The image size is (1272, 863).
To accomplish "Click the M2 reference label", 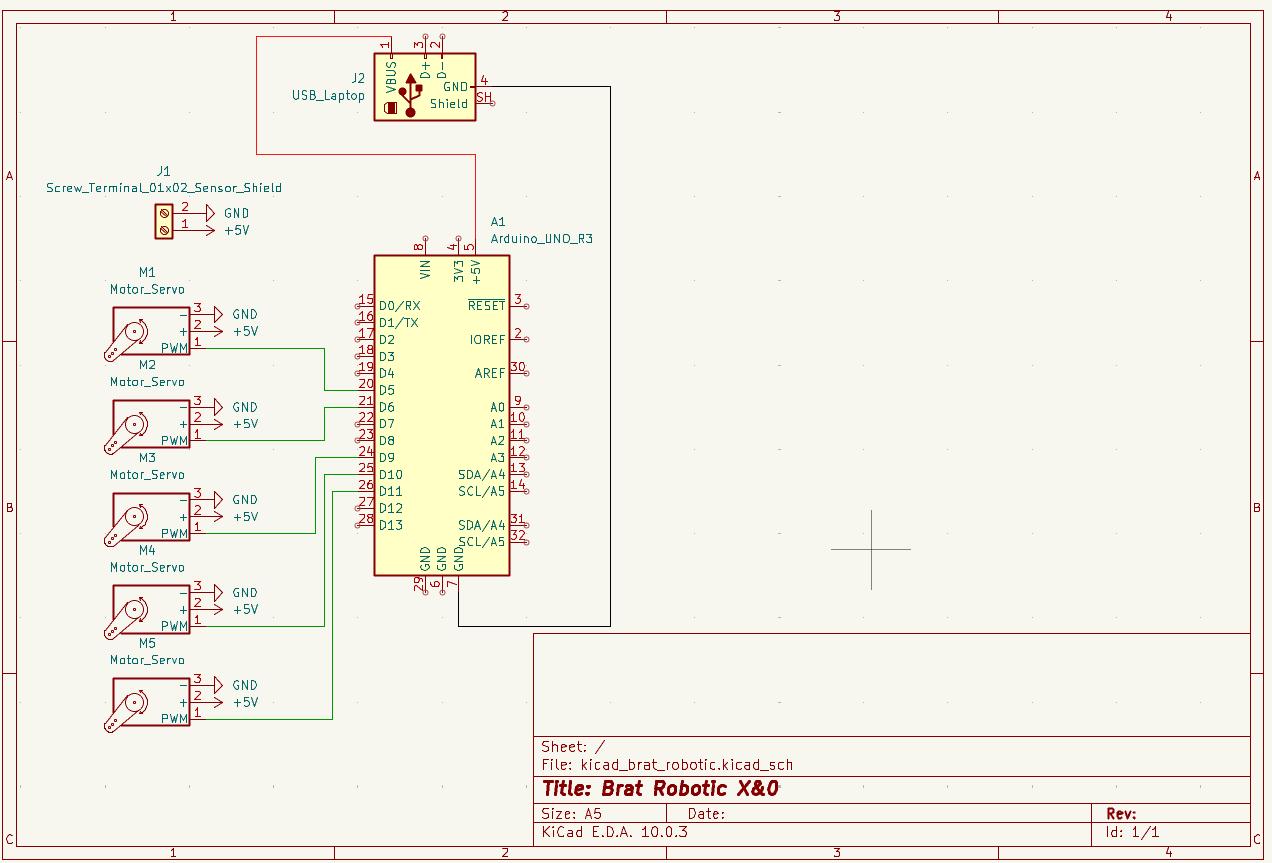I will click(x=147, y=365).
